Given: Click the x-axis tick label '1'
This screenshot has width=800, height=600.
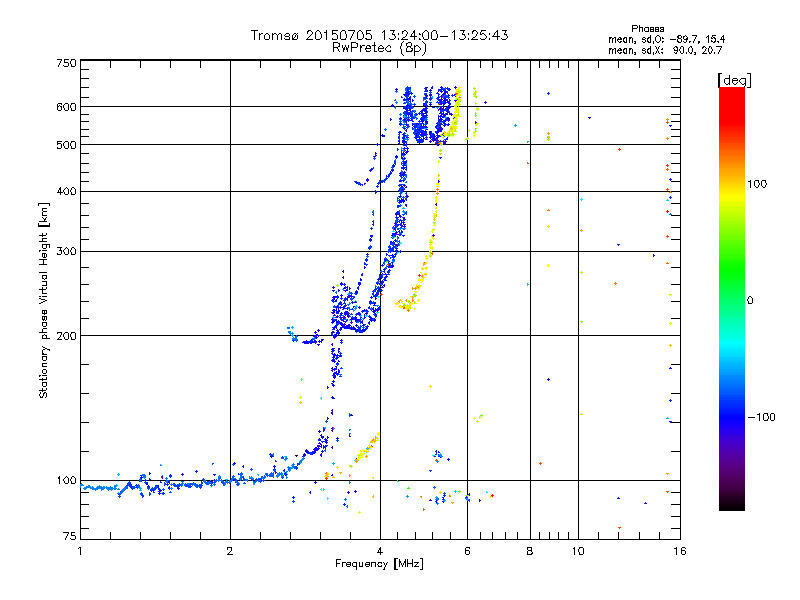Looking at the screenshot, I should [80, 551].
